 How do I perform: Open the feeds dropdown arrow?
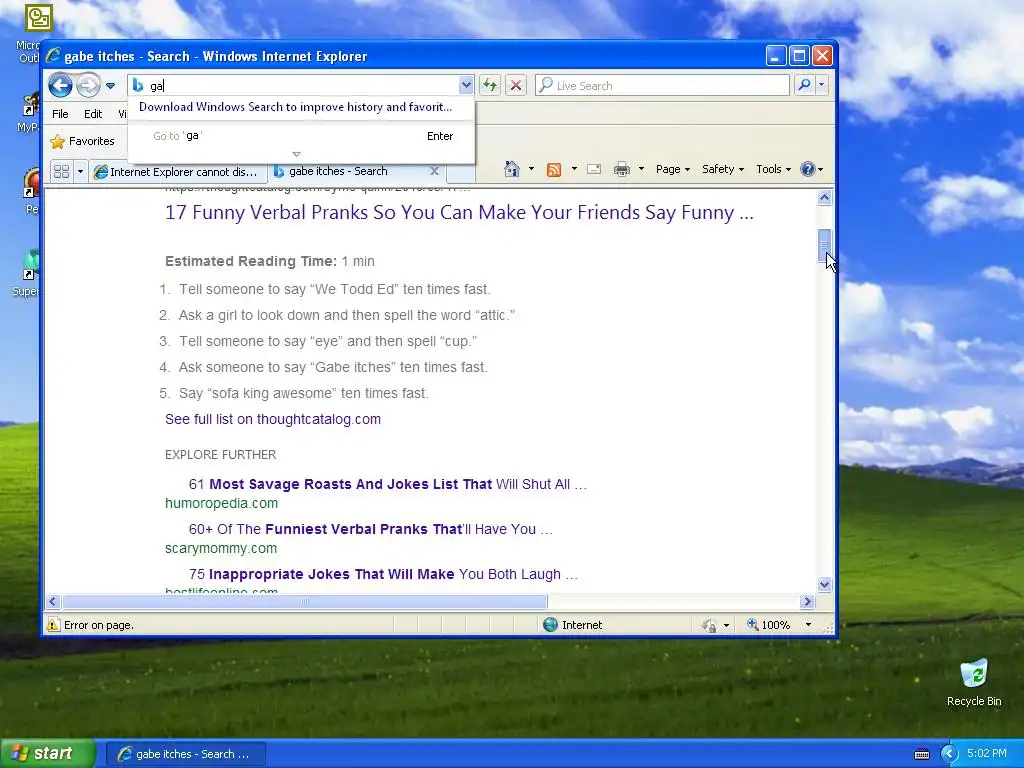click(574, 169)
